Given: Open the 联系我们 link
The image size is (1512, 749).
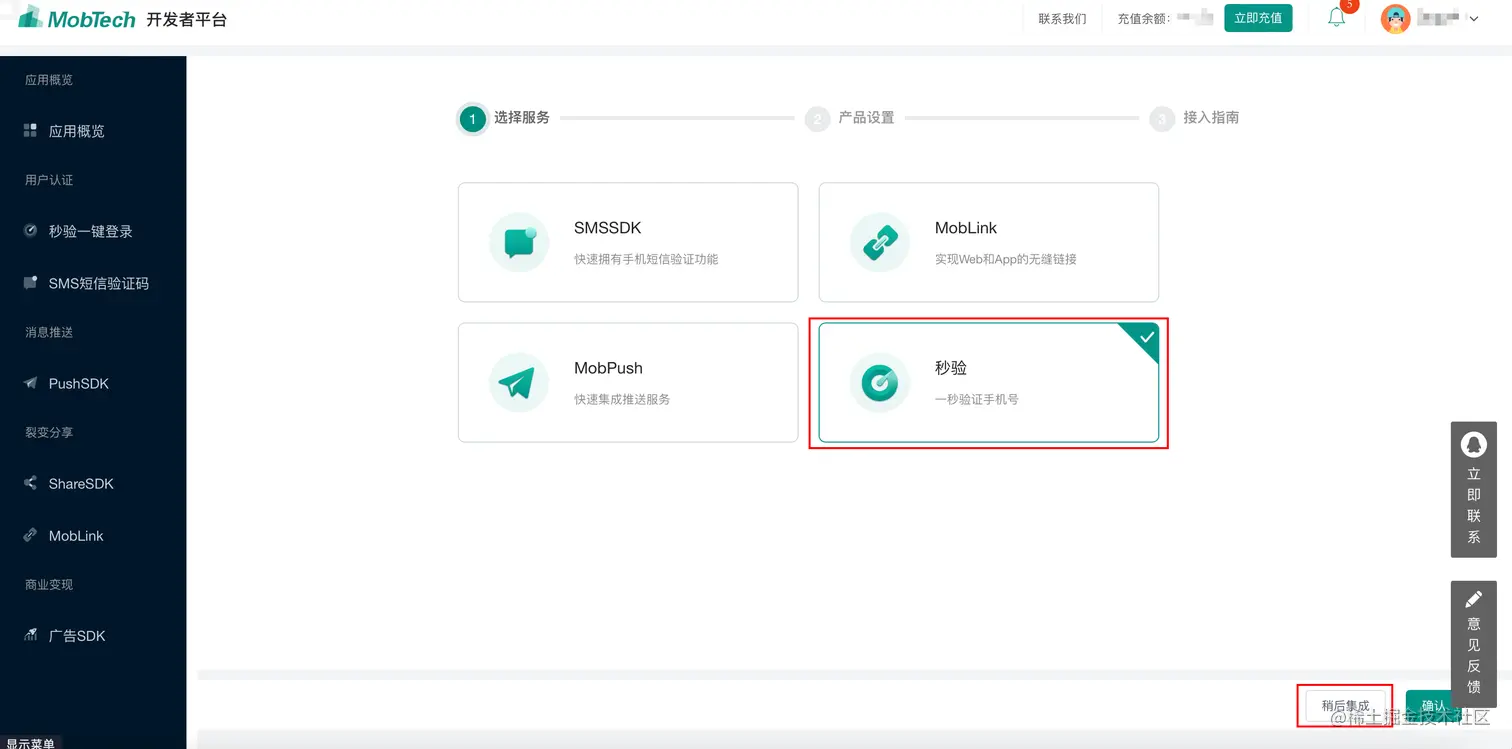Looking at the screenshot, I should point(1062,18).
